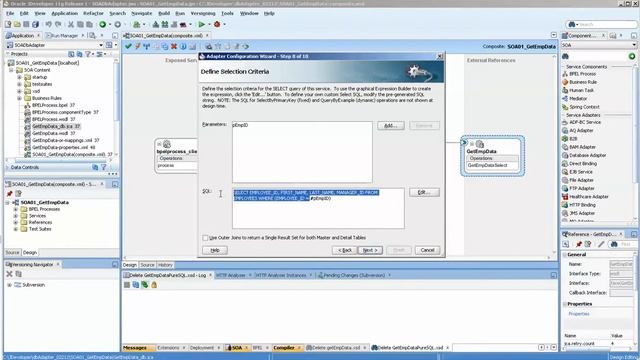Click the Open folder toolbar icon
The height and width of the screenshot is (360, 640).
tap(17, 24)
